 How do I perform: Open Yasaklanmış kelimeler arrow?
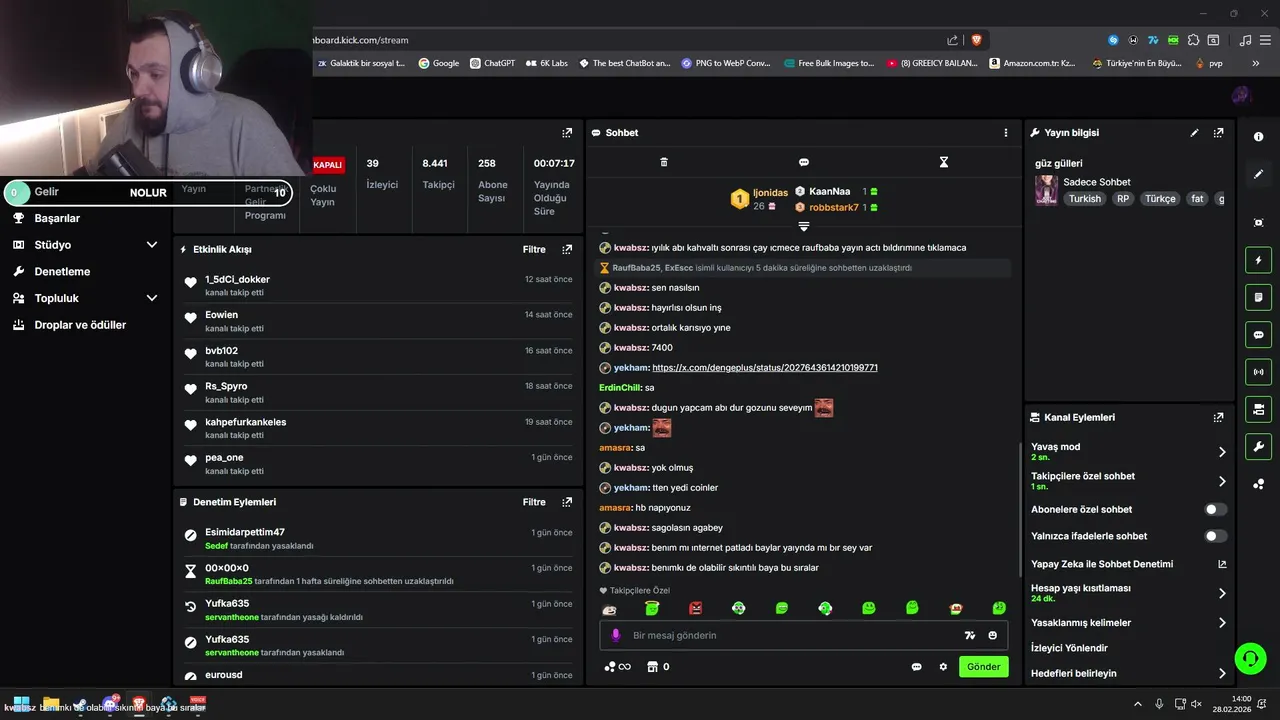[x=1222, y=623]
